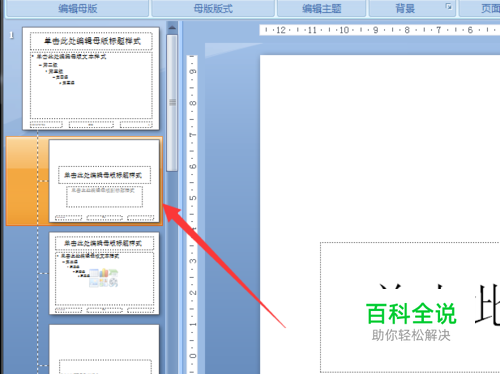Click the 编辑主题 ribbon group label
500x374 pixels.
pyautogui.click(x=322, y=8)
